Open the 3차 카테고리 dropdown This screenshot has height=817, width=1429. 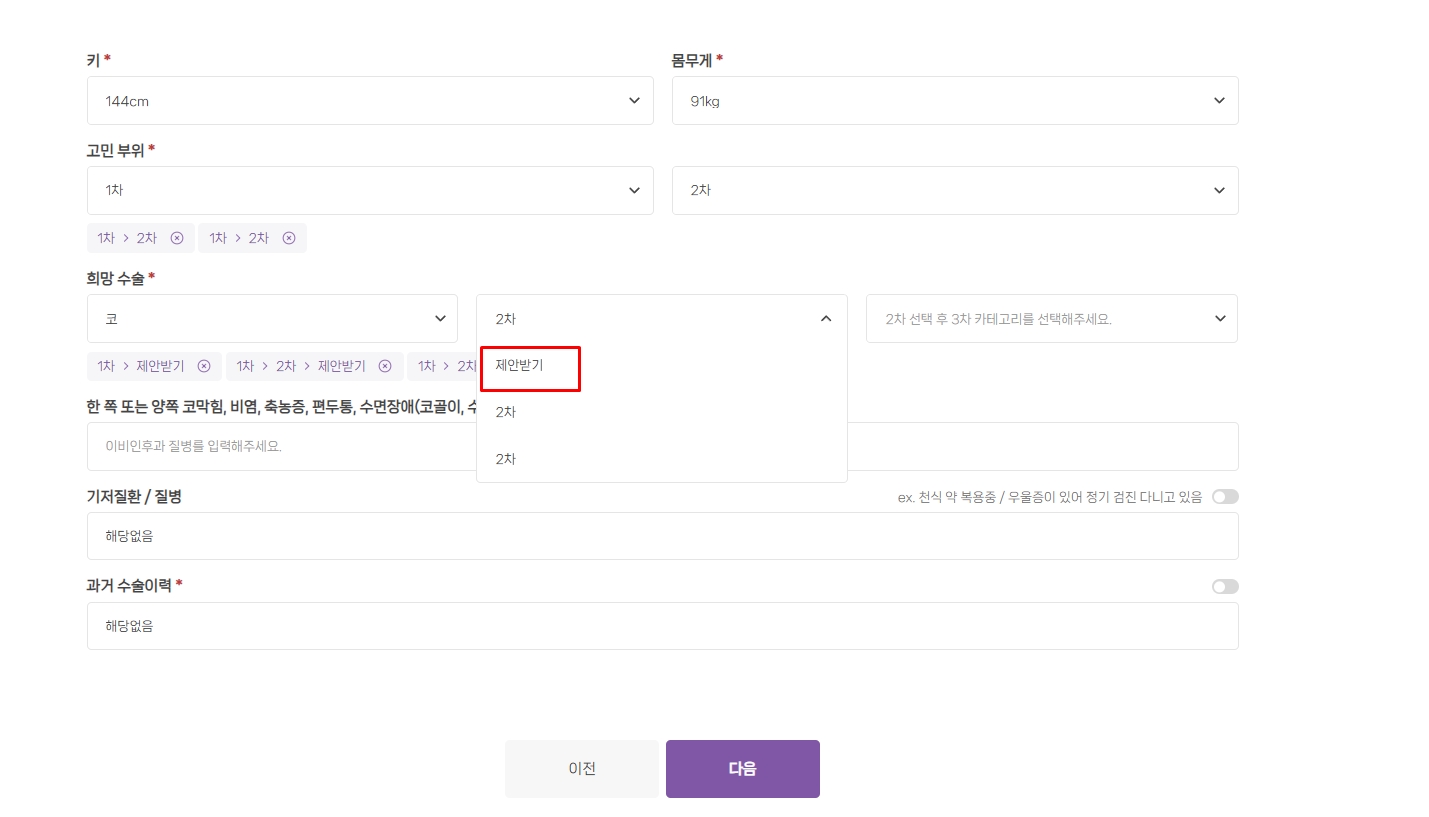(x=1052, y=319)
